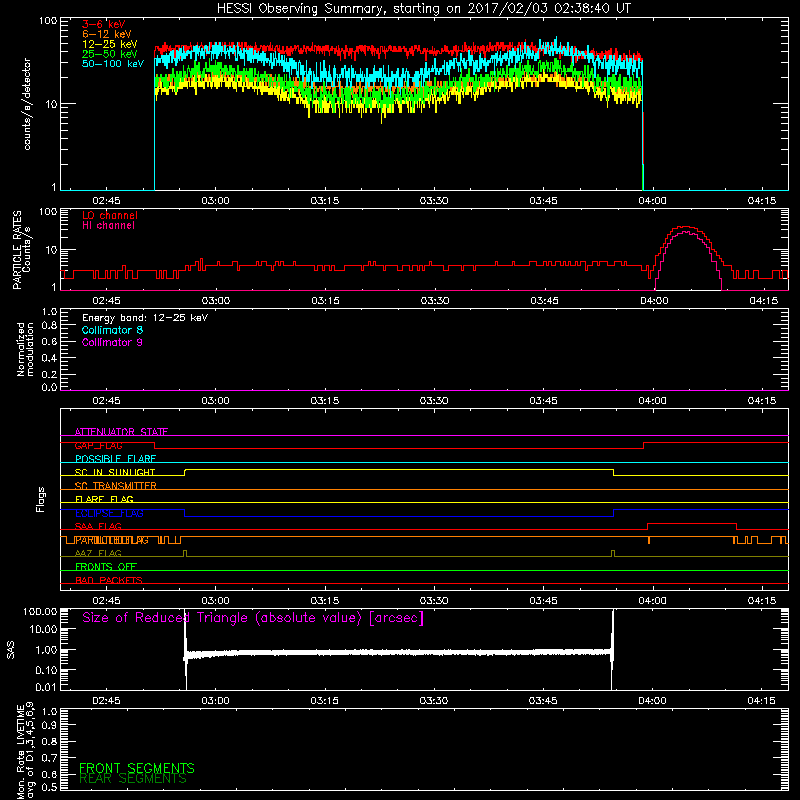The width and height of the screenshot is (800, 800).
Task: Click the counts/s/detector axis label
Action: 27,104
